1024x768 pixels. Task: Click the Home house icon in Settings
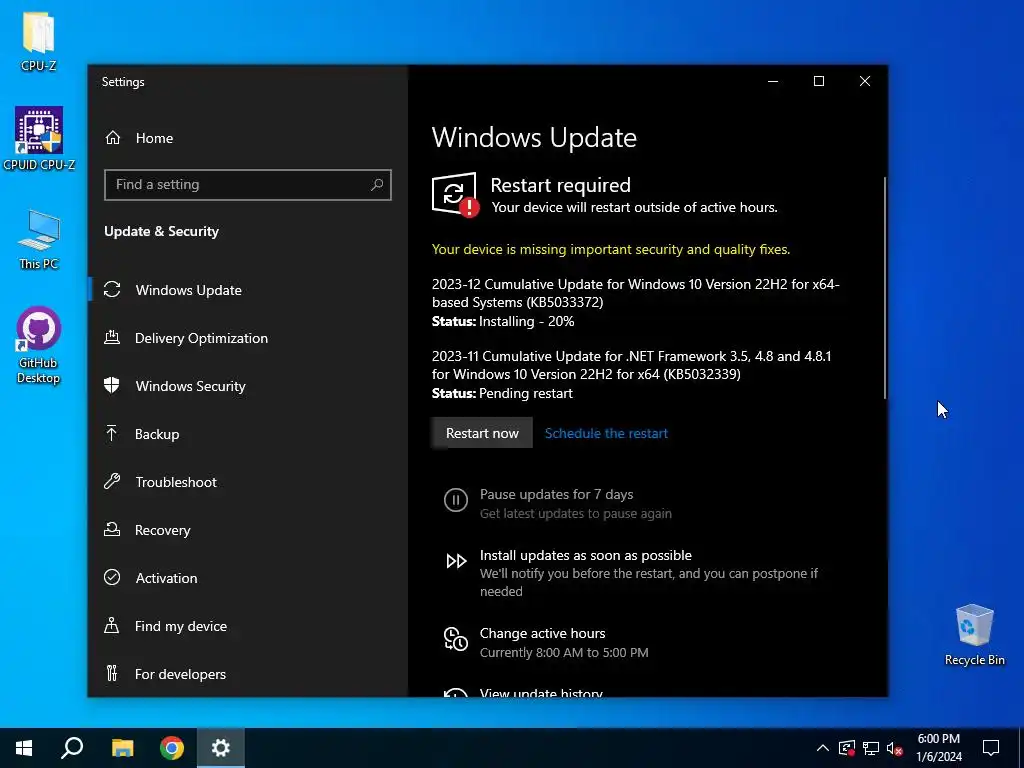113,138
